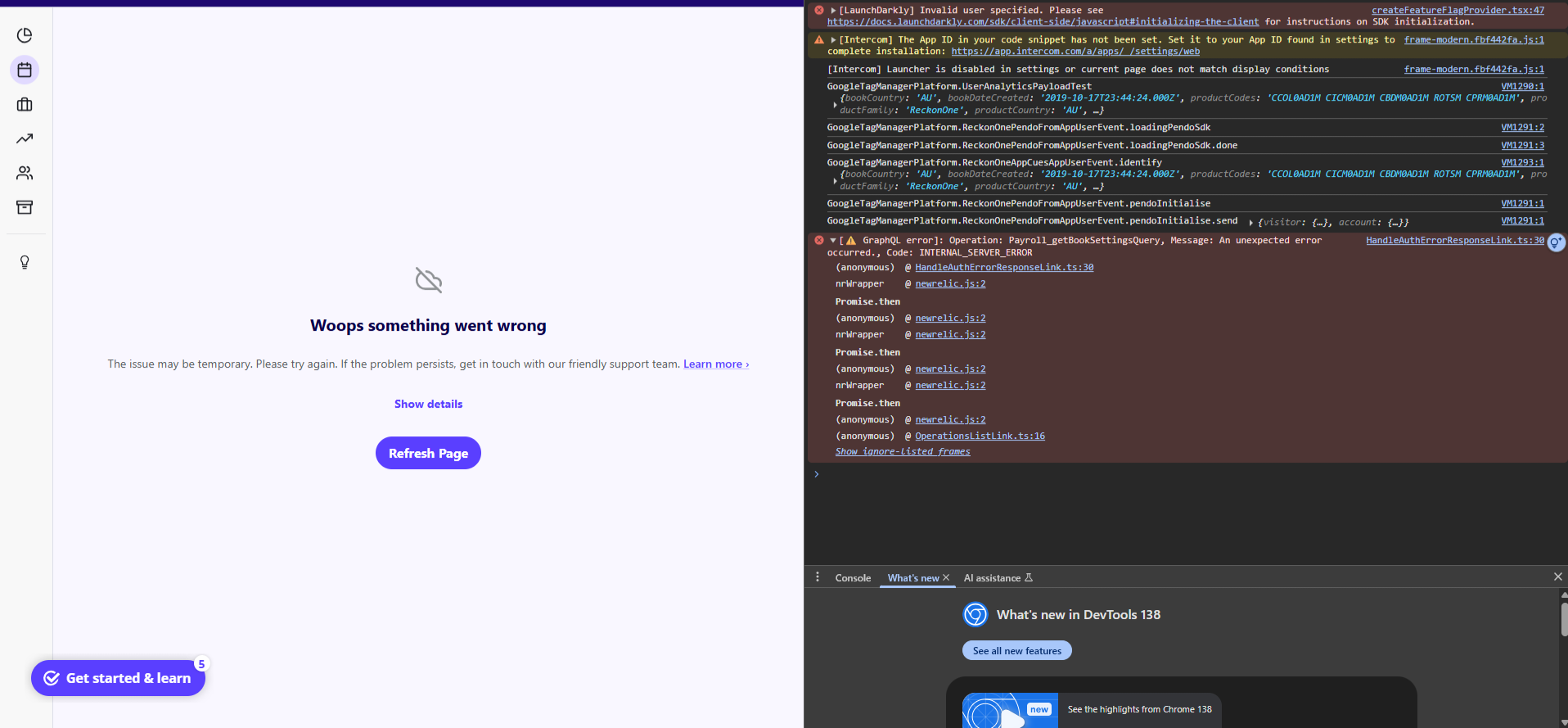Close the DevTools drawer
Image resolution: width=1568 pixels, height=728 pixels.
tap(1557, 577)
